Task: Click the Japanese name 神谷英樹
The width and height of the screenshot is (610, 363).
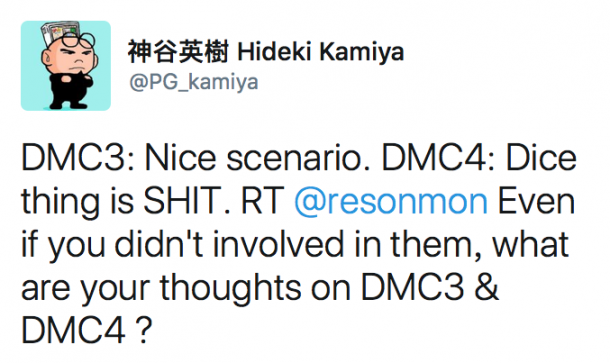Action: coord(178,52)
